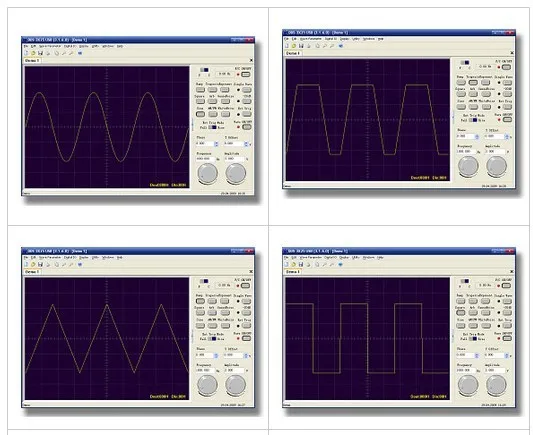This screenshot has height=435, width=533.
Task: Click Open file icon in sine-wave window
Action: [x=33, y=53]
